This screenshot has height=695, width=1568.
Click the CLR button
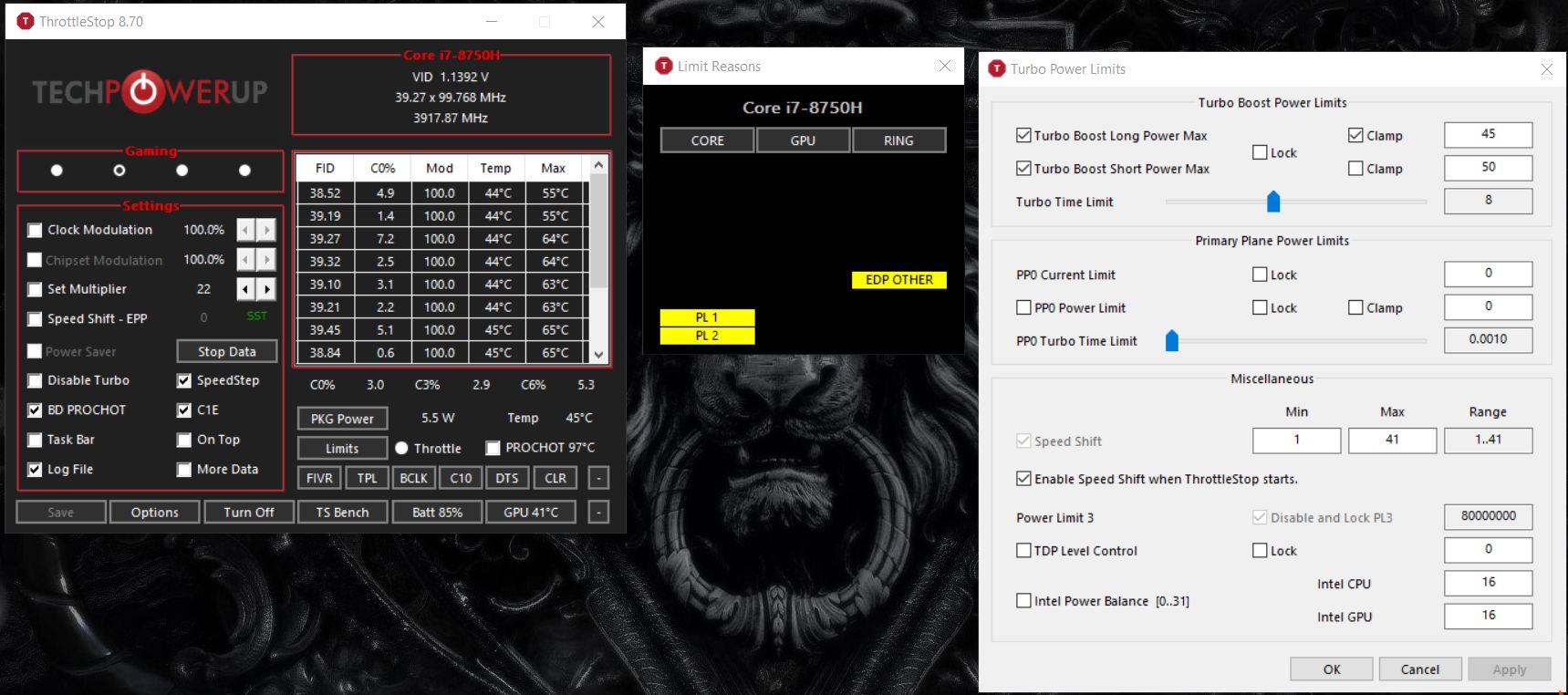tap(556, 478)
